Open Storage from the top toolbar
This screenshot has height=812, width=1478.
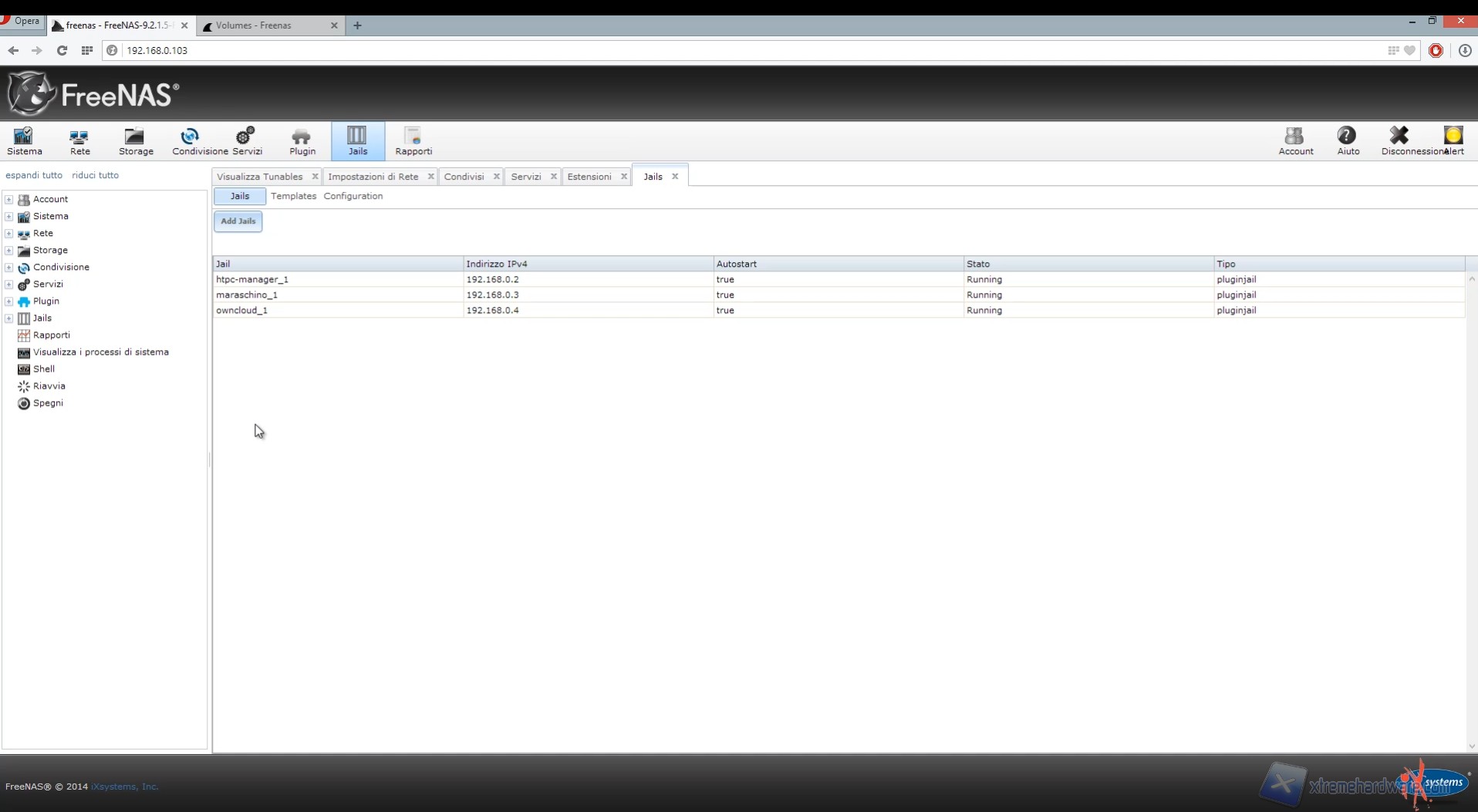click(136, 140)
